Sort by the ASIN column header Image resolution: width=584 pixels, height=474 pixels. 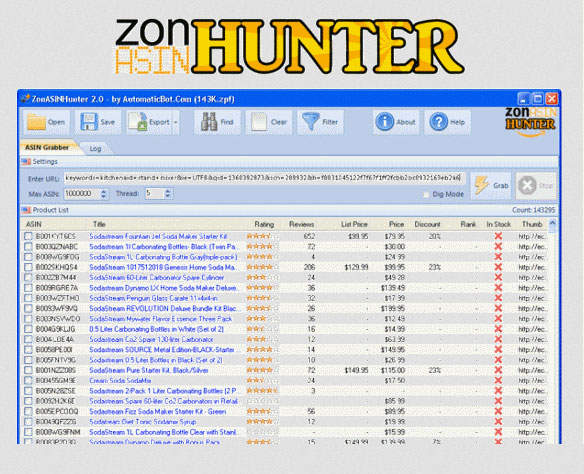pyautogui.click(x=34, y=225)
